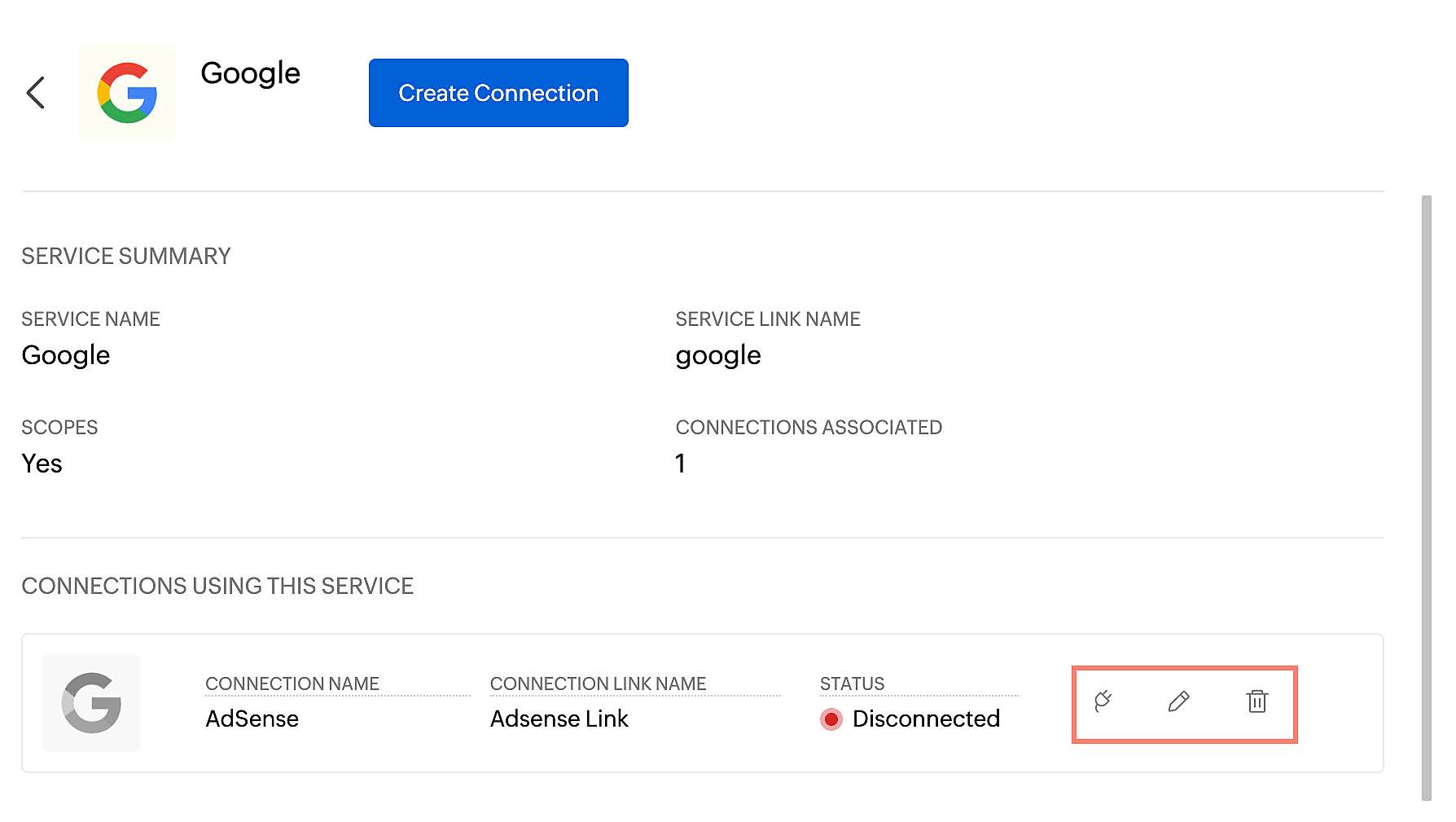Click the Google page title text
1456x822 pixels.
[x=250, y=73]
